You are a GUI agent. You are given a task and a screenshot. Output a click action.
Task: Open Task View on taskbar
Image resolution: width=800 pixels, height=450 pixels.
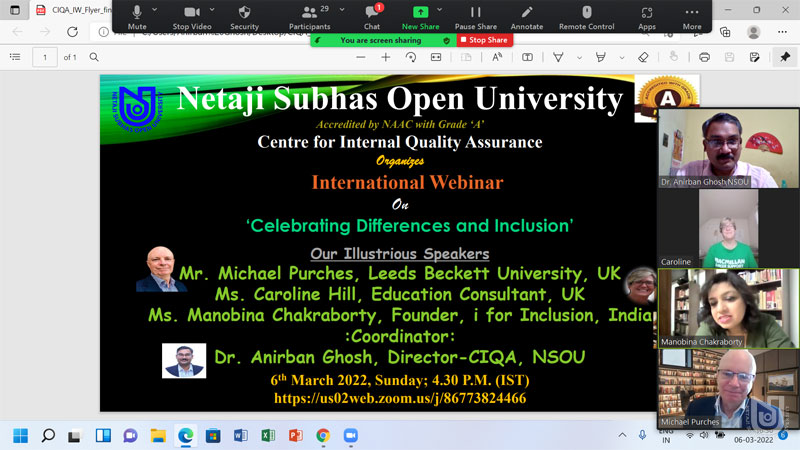[x=75, y=436]
